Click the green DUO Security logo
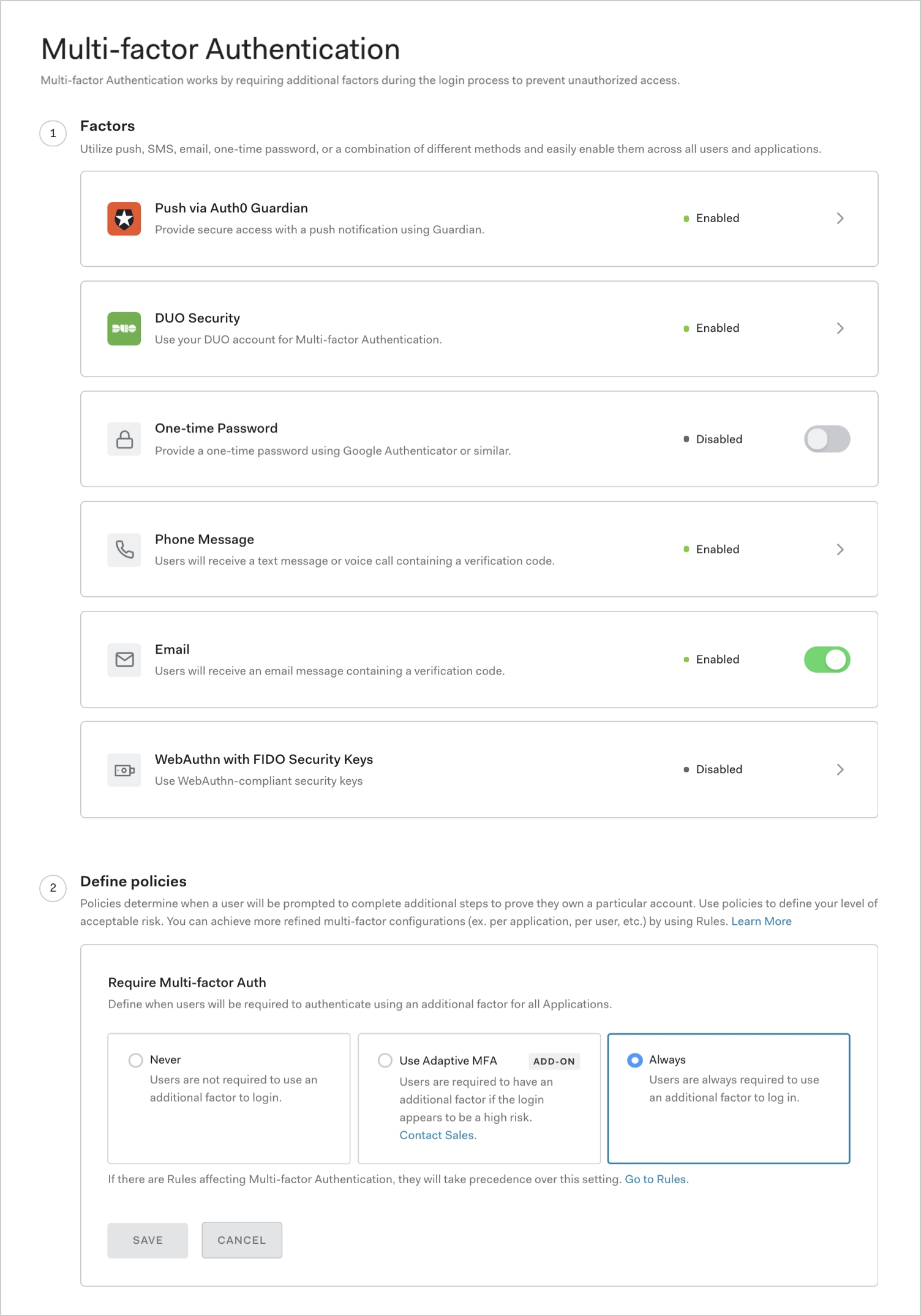This screenshot has height=1316, width=921. click(x=124, y=329)
